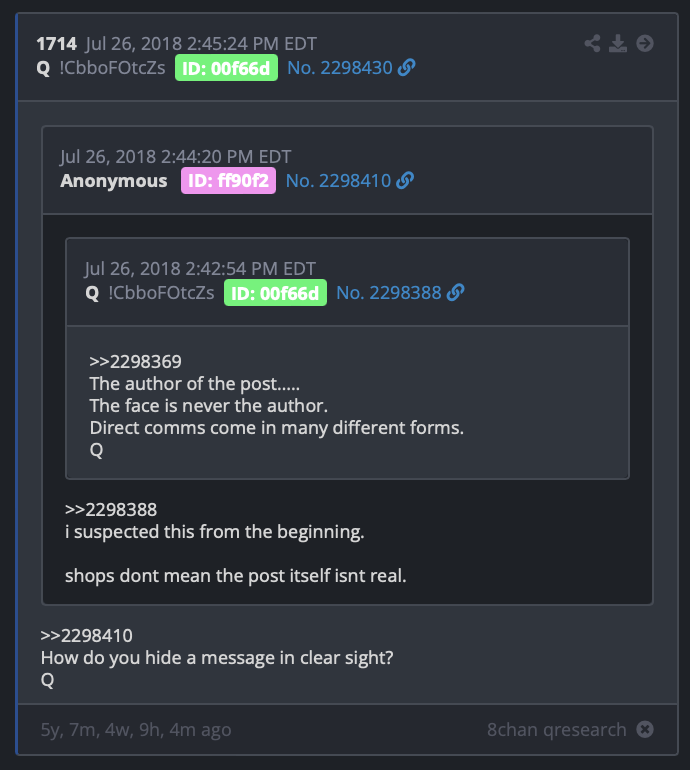Click the >>2298388 reply reference
The width and height of the screenshot is (690, 770).
tap(111, 510)
